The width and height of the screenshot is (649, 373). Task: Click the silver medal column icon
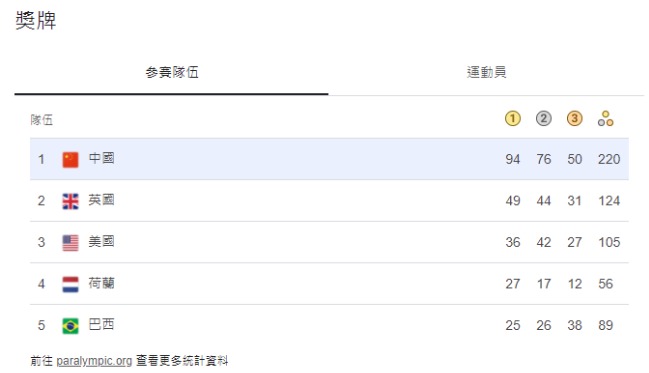[543, 119]
